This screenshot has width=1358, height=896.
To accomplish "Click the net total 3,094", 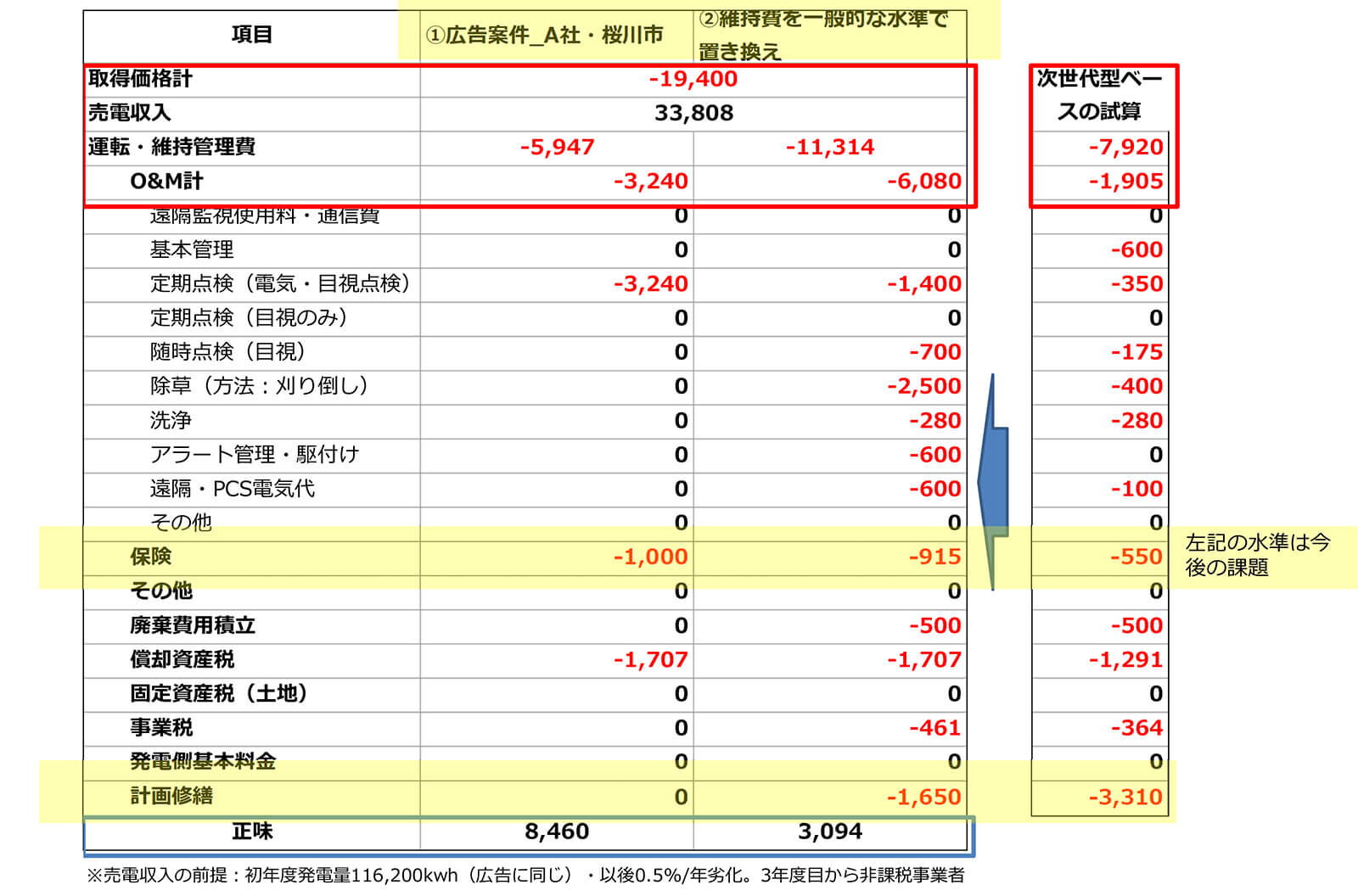I will point(829,832).
